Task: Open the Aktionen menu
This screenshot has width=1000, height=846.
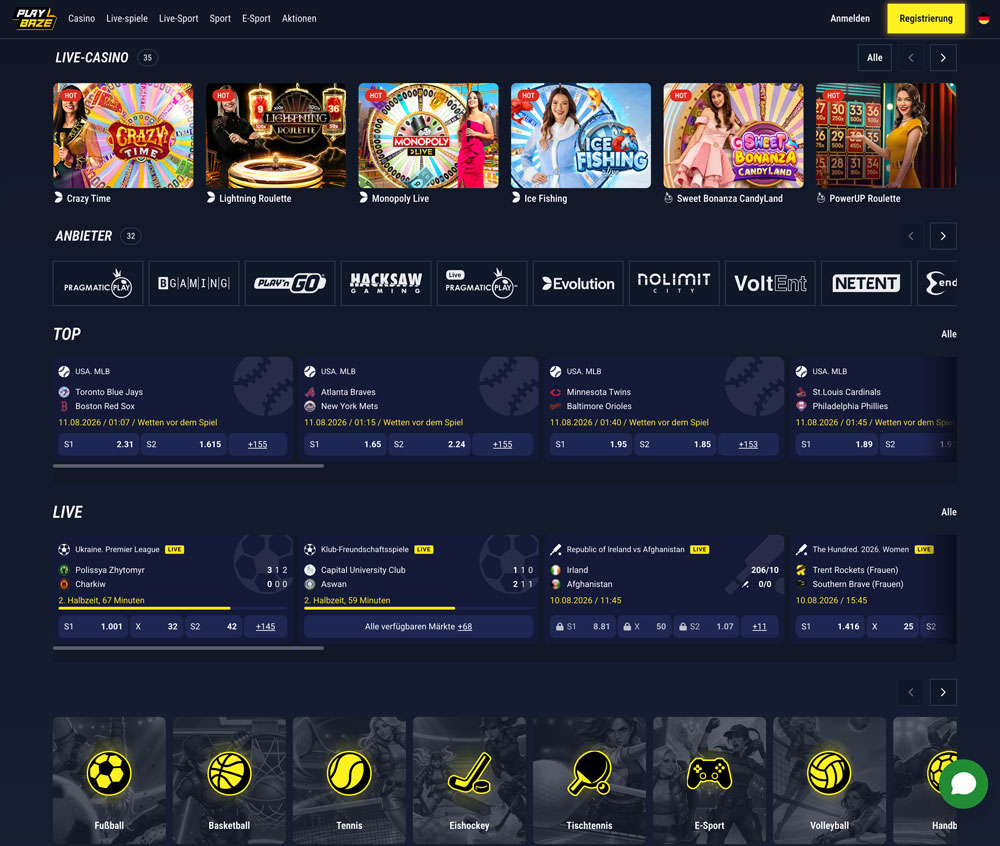Action: click(x=299, y=18)
